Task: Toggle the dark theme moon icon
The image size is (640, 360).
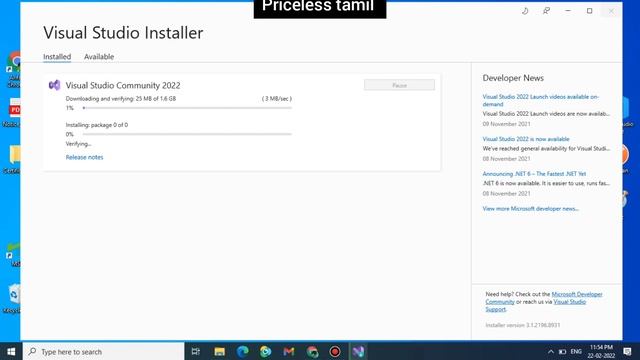Action: point(525,11)
